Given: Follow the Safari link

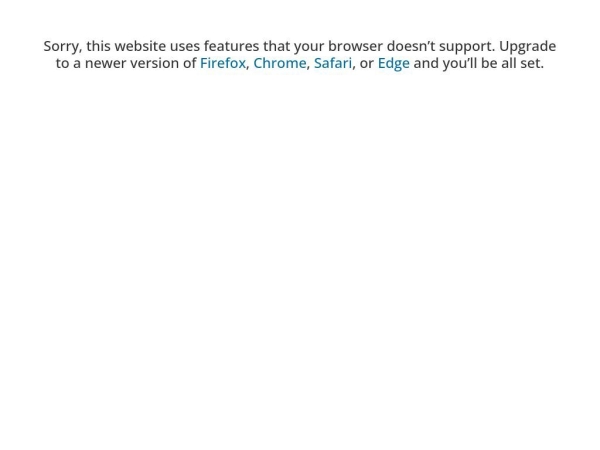Looking at the screenshot, I should [332, 63].
